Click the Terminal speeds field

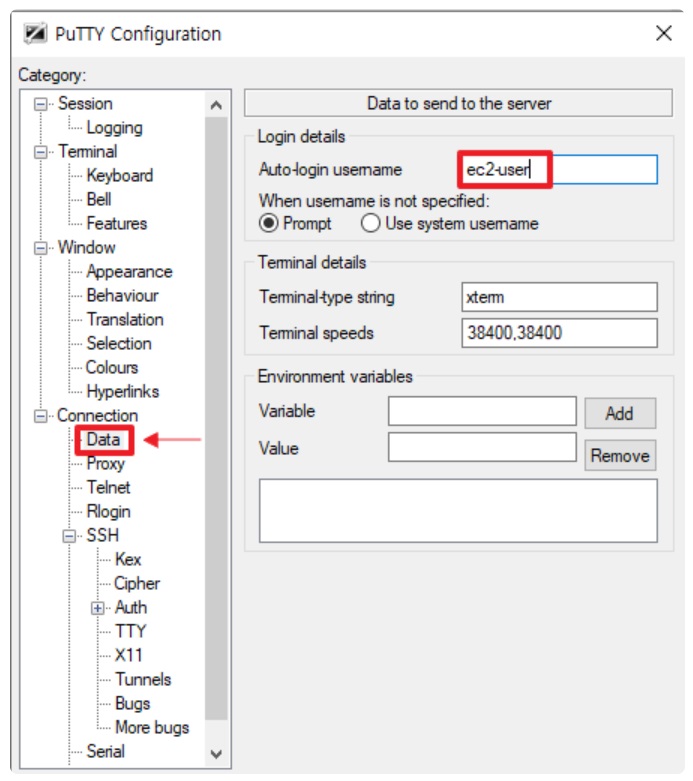click(x=559, y=333)
